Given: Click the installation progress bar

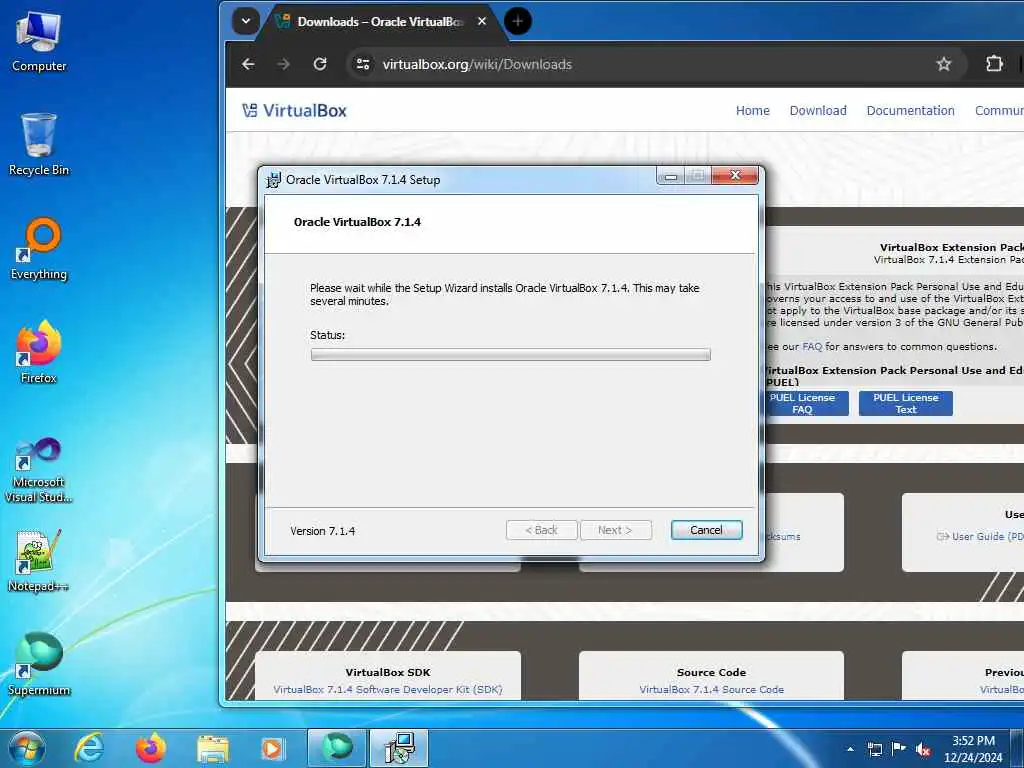Looking at the screenshot, I should (511, 355).
